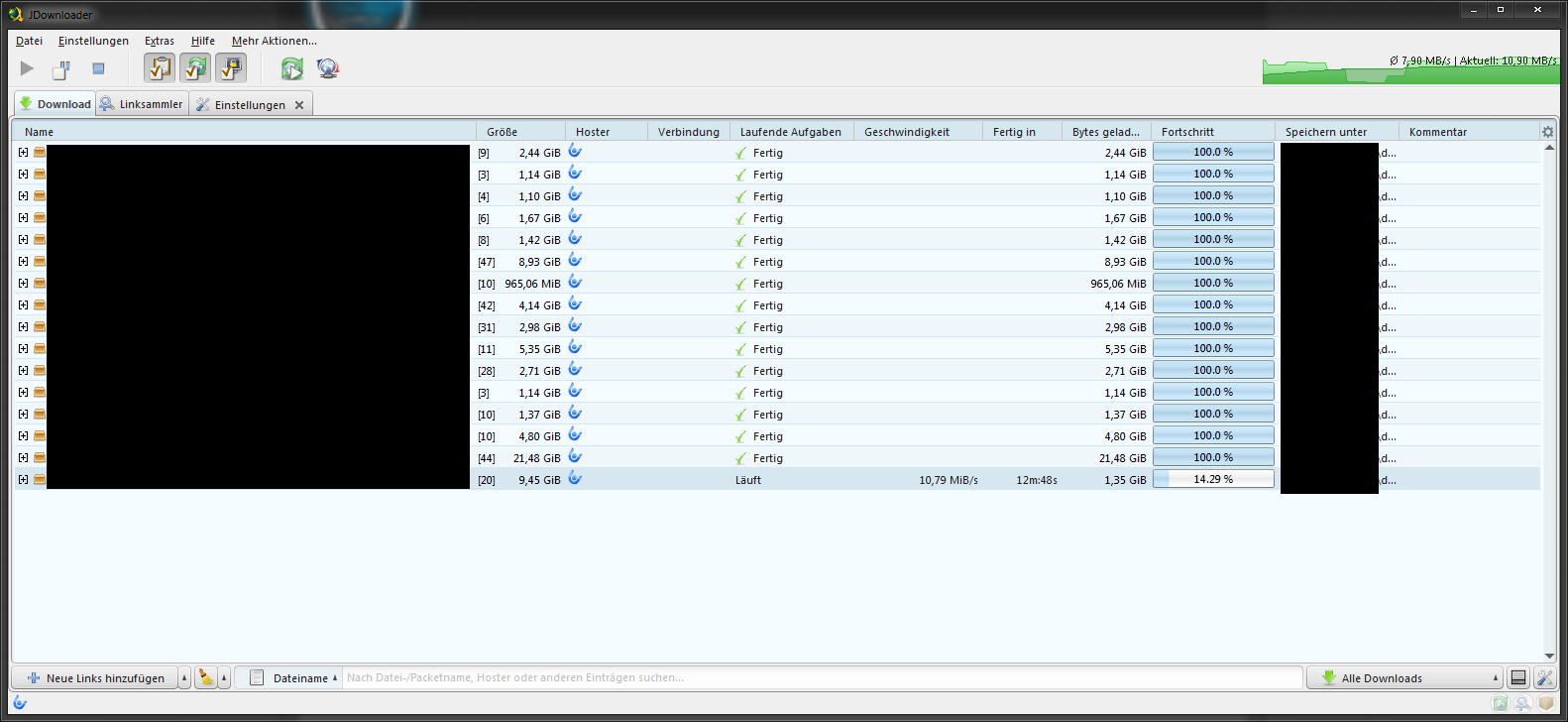Screen dimensions: 1568x722
Task: Close the Einstellungen tab with its X
Action: point(299,105)
